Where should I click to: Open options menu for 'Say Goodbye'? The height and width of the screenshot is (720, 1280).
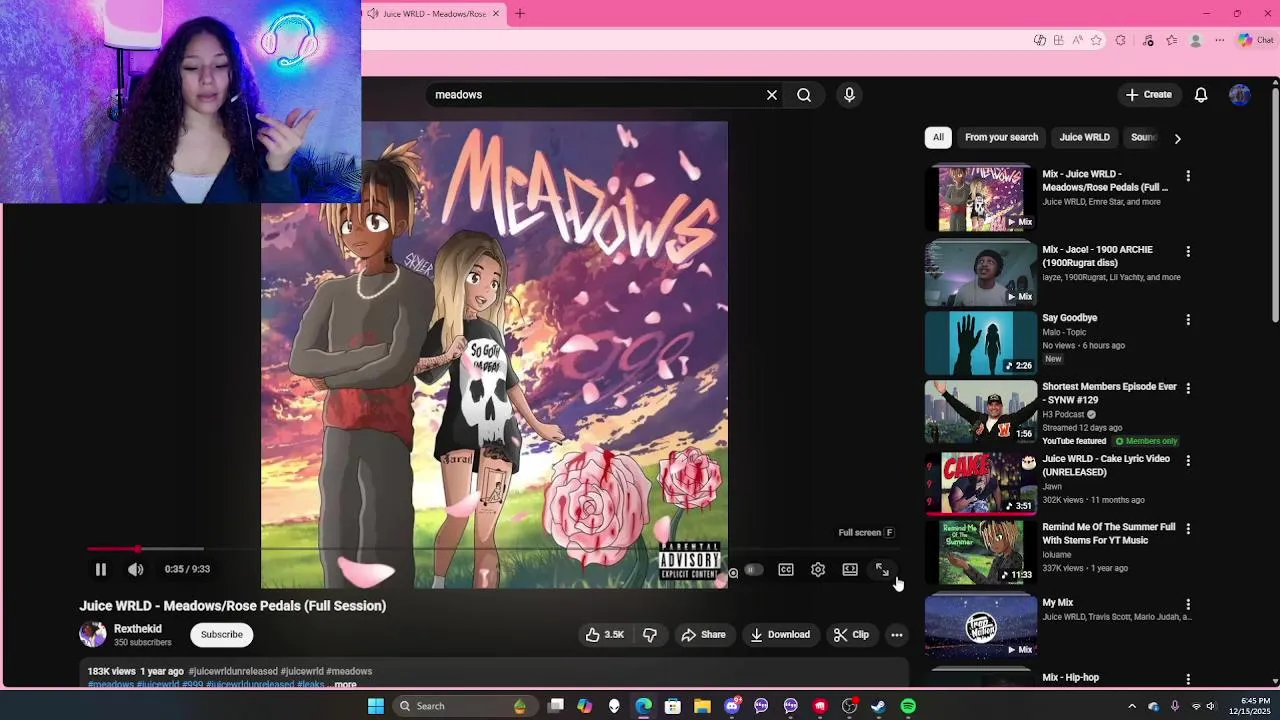tap(1188, 320)
